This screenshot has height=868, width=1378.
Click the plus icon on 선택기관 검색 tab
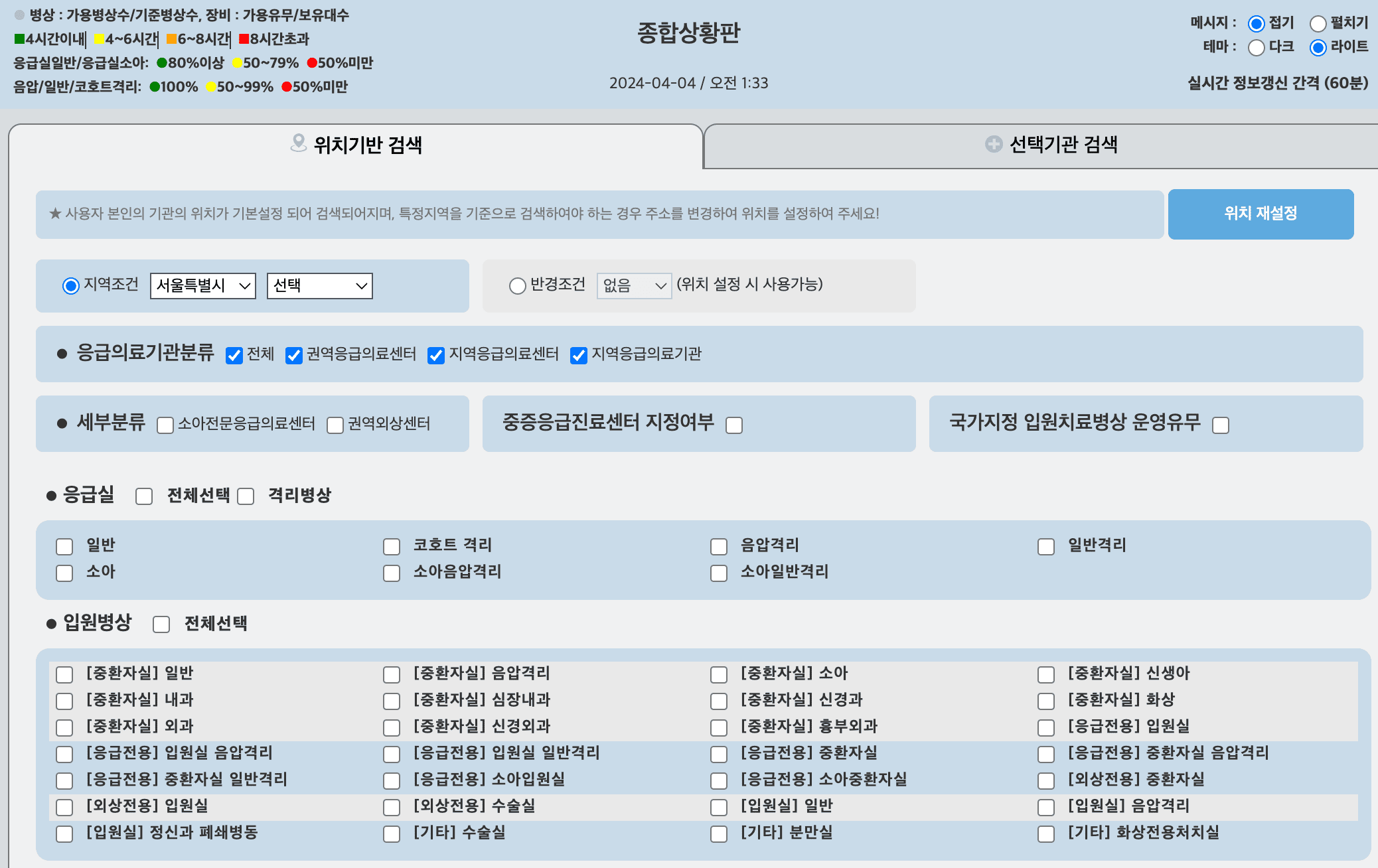993,144
